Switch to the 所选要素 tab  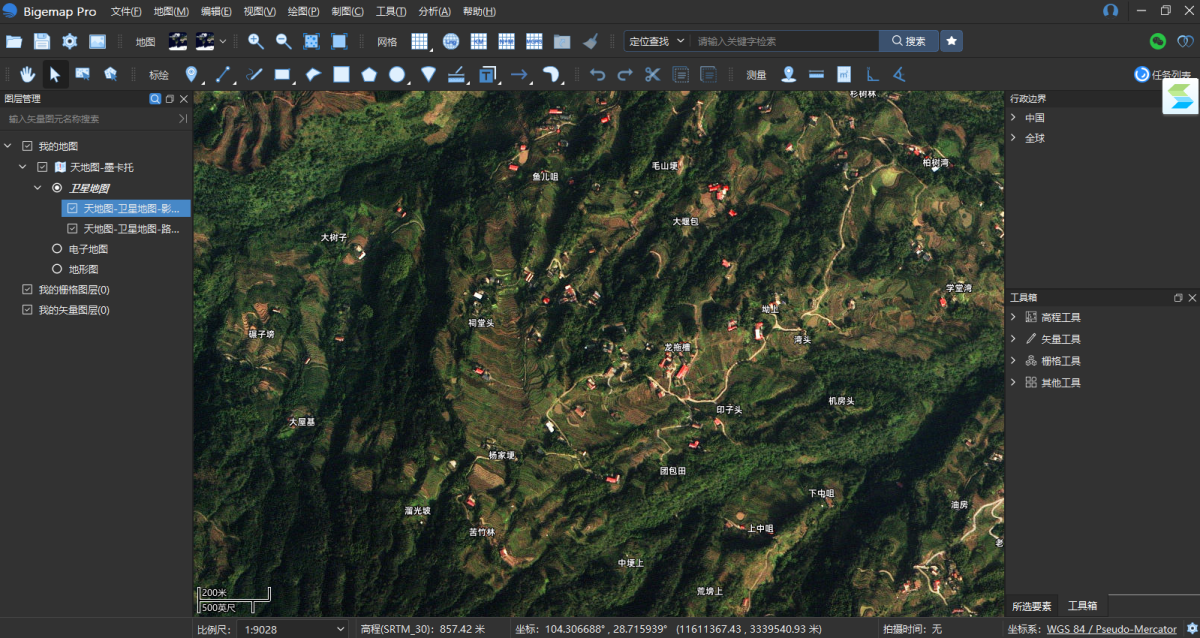click(1031, 606)
